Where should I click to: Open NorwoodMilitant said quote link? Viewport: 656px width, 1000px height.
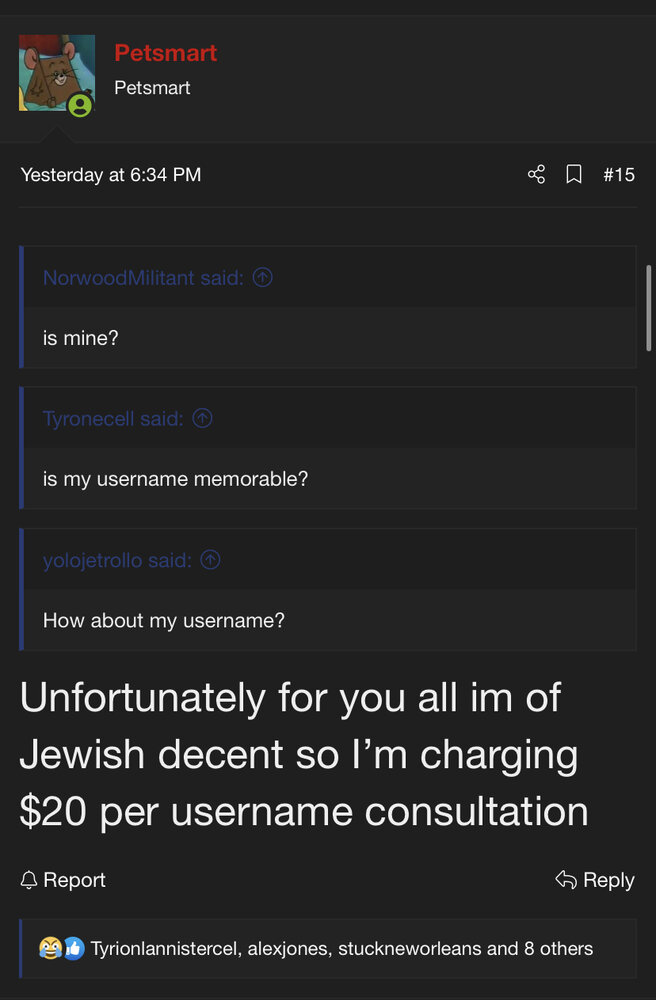[143, 278]
